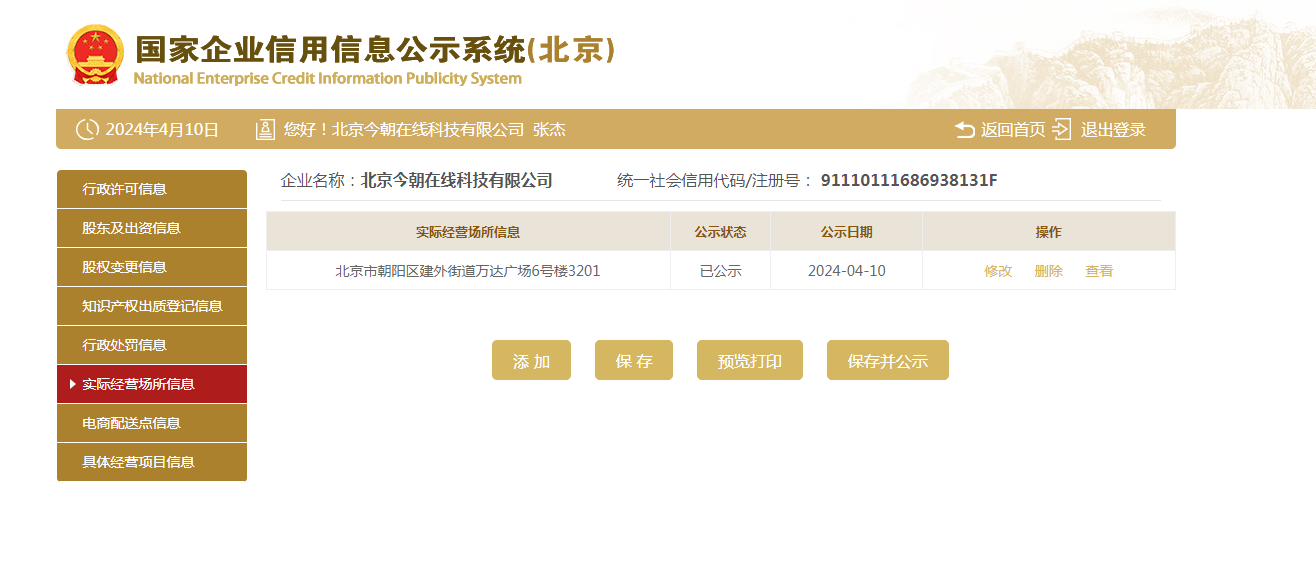The width and height of the screenshot is (1316, 567).
Task: Click the 统一社会信用代码/注册号 label
Action: (715, 181)
